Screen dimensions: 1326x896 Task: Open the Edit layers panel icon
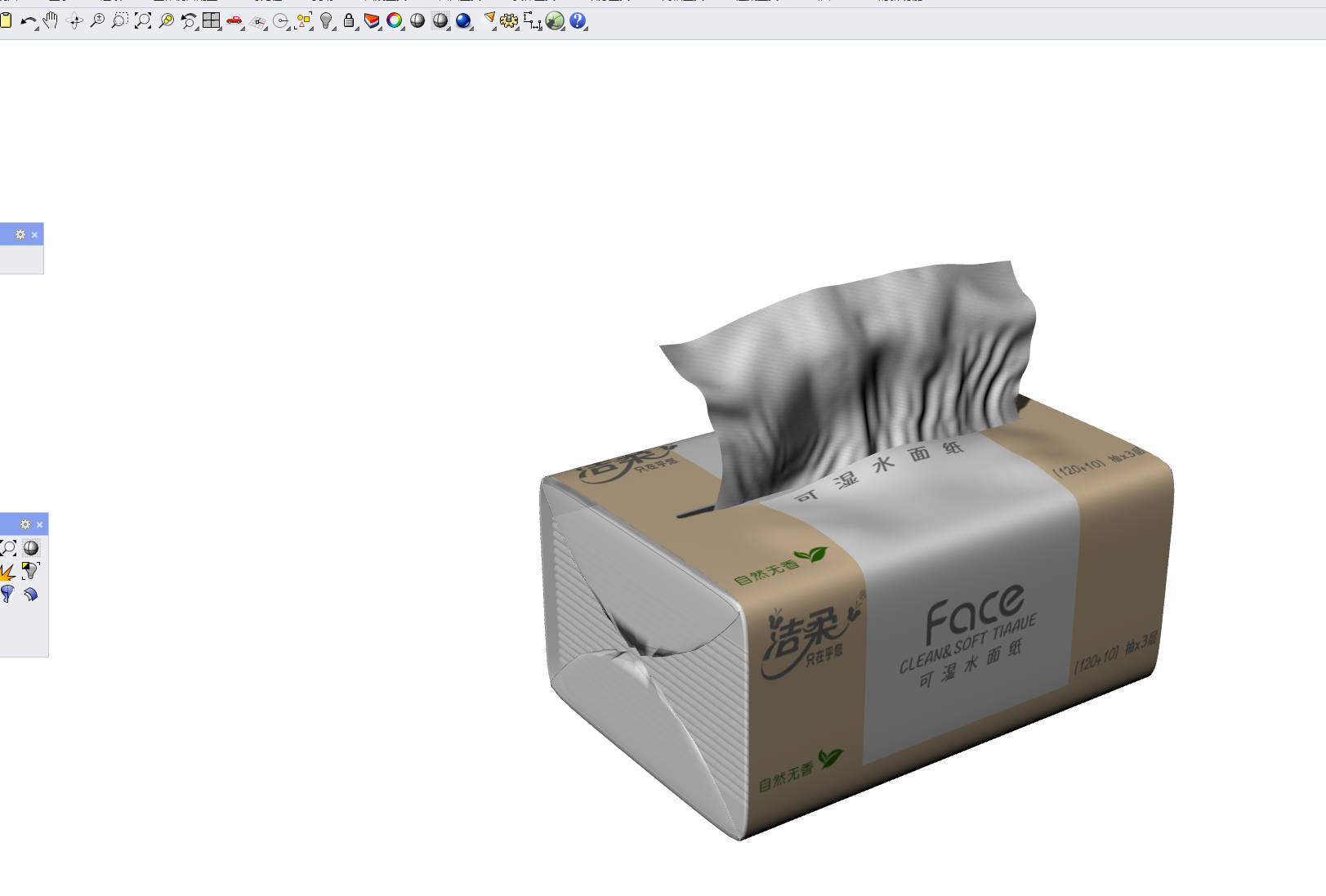coord(372,20)
